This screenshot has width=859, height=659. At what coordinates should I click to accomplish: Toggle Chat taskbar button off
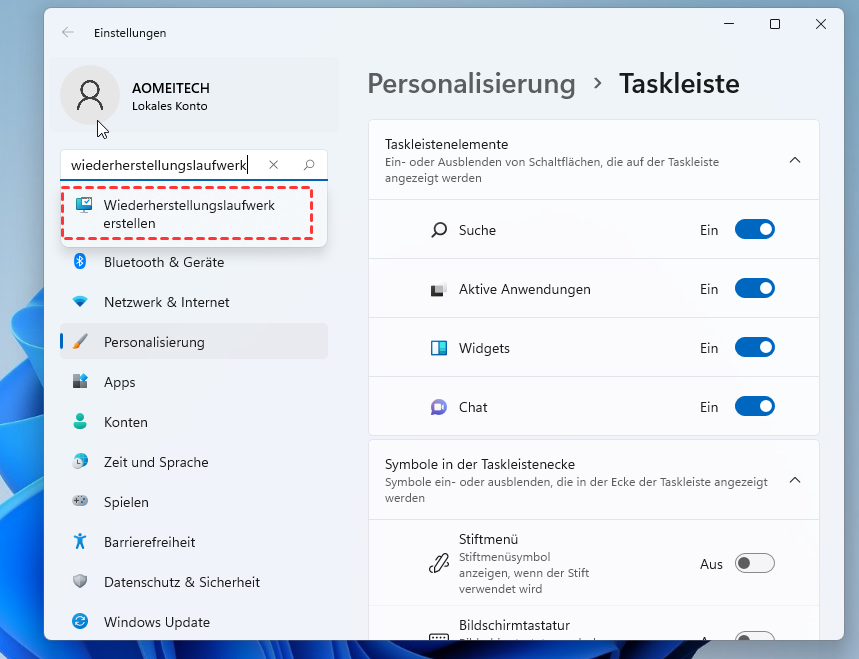click(754, 407)
